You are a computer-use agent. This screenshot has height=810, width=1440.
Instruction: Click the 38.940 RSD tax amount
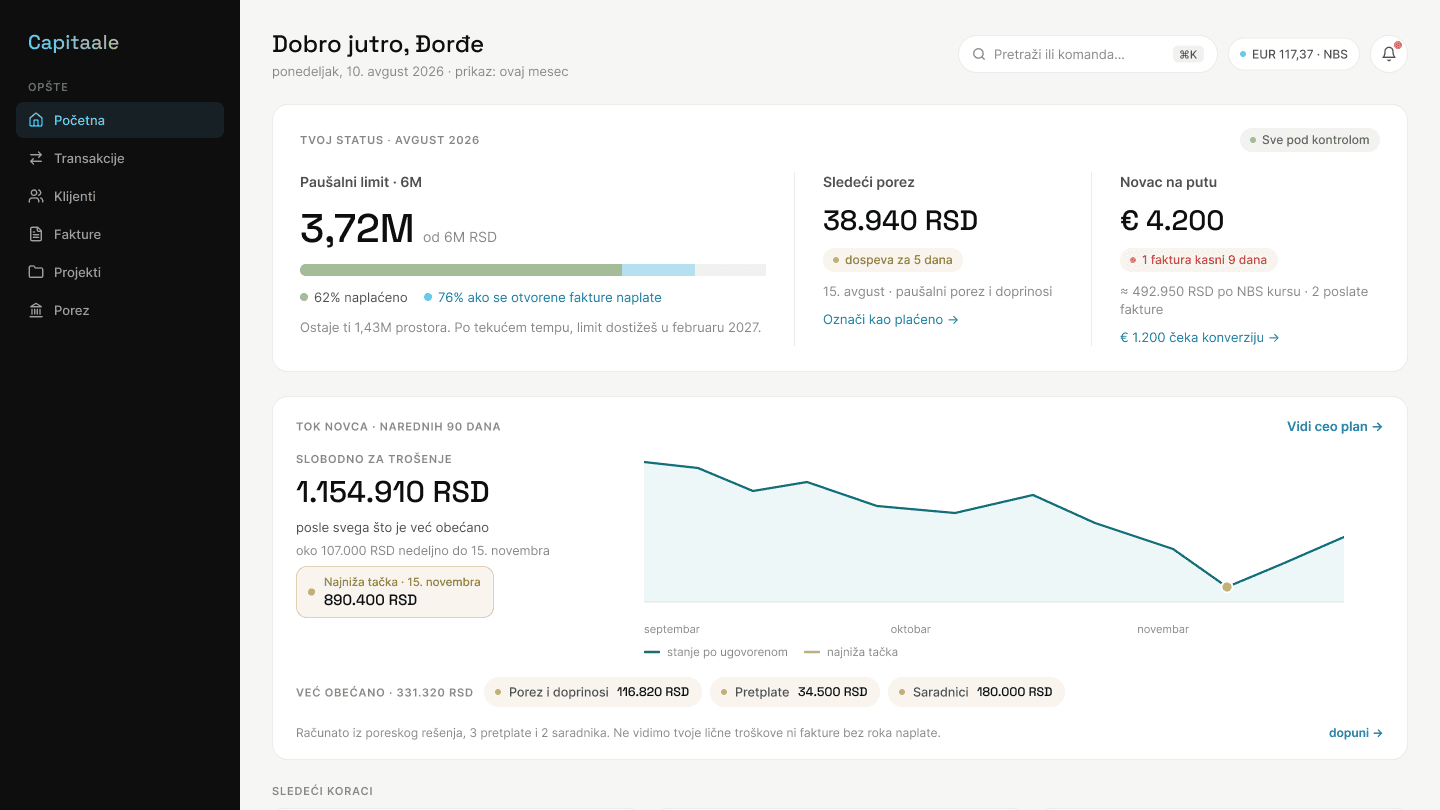coord(900,221)
